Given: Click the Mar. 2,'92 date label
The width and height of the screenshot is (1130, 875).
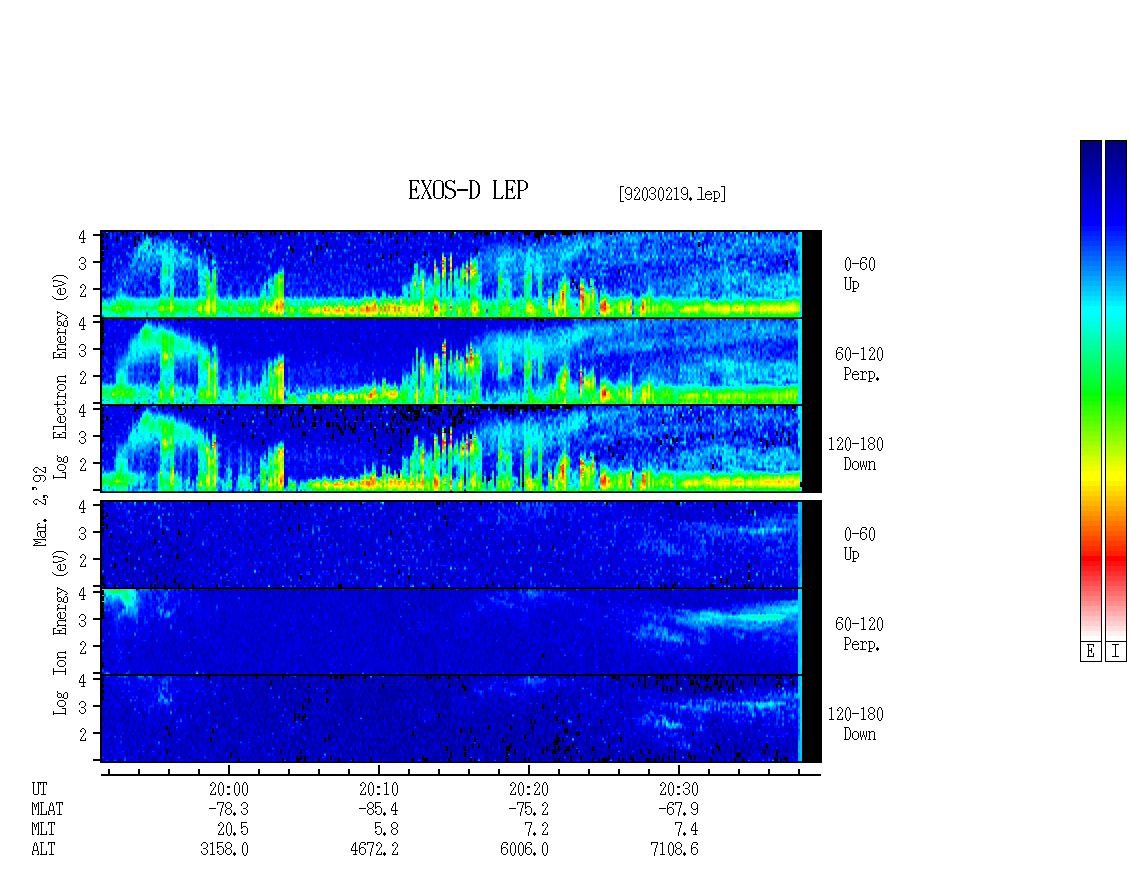Looking at the screenshot, I should coord(40,507).
